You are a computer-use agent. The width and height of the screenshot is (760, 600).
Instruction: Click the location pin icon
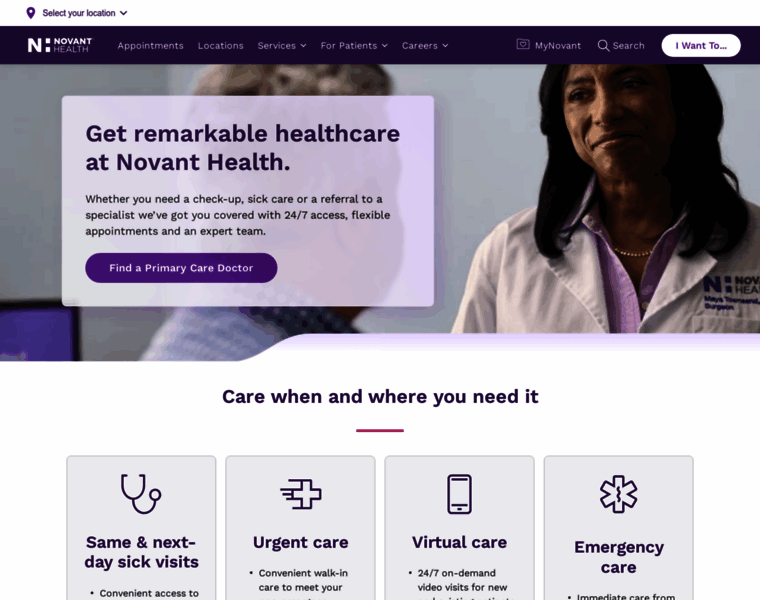click(31, 13)
